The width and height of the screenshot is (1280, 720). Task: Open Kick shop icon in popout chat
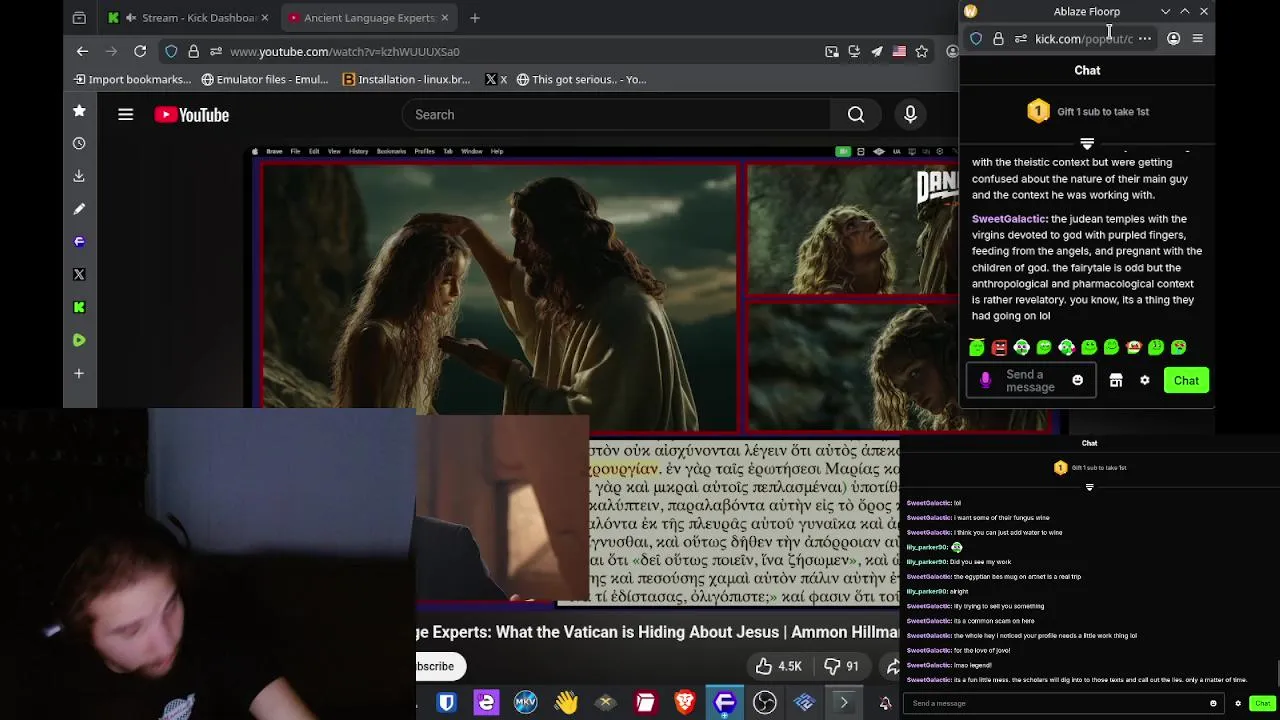[1116, 381]
